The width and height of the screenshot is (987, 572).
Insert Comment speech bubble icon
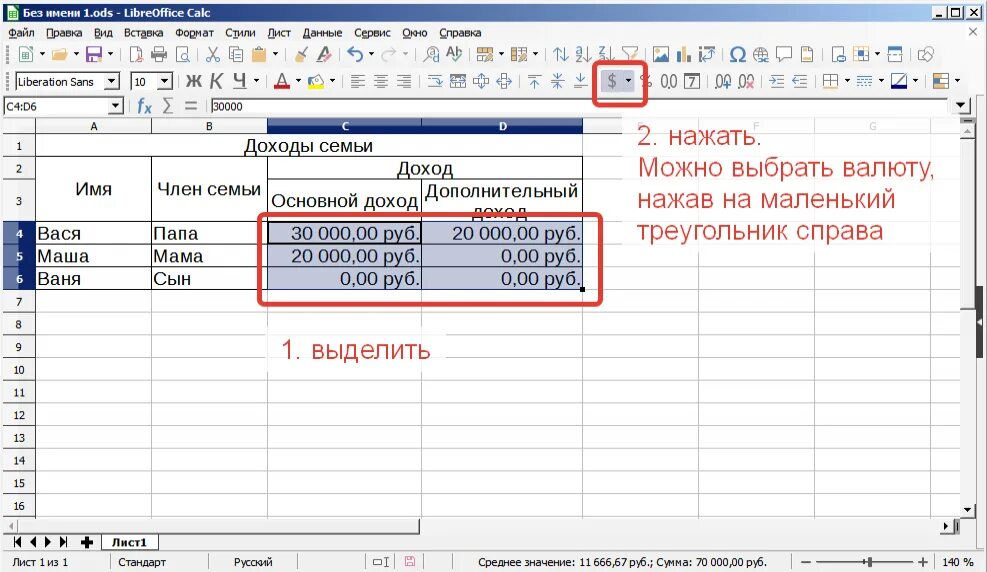tap(784, 55)
